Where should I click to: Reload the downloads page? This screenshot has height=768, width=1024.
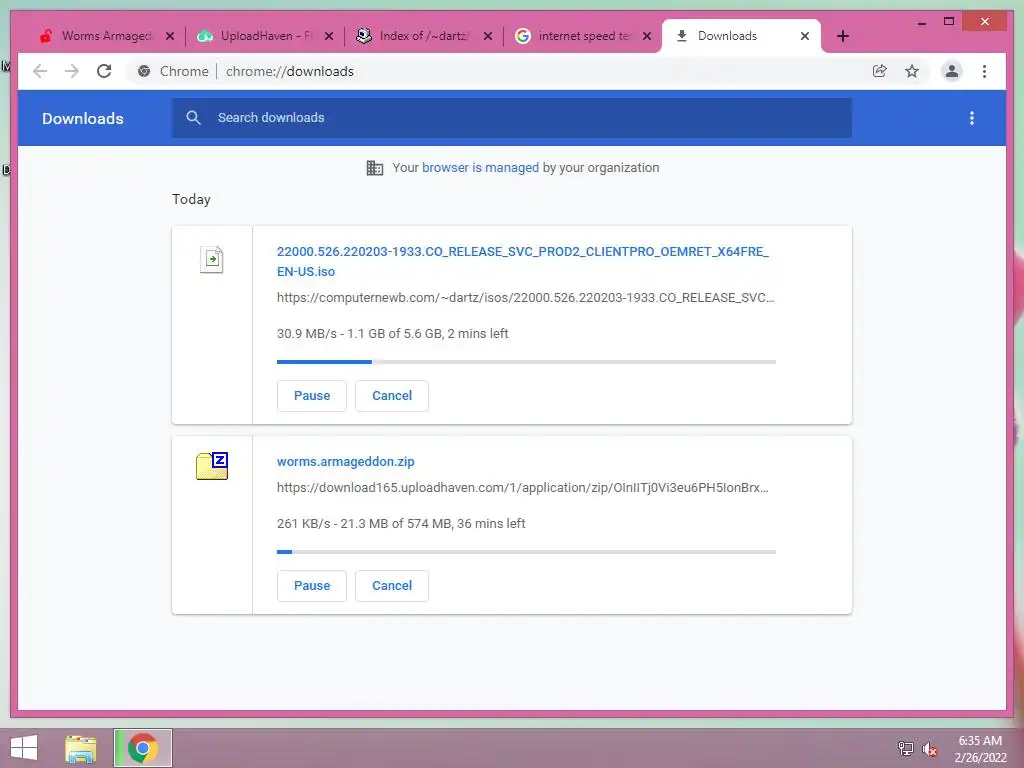[x=104, y=71]
